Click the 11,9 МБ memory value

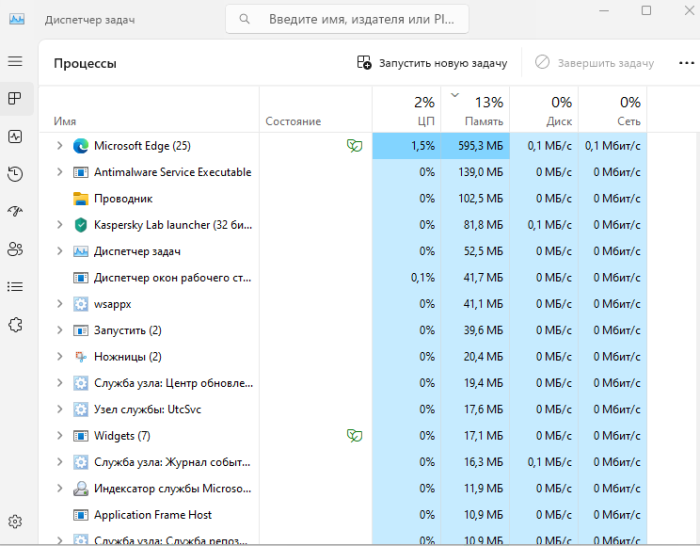pos(483,488)
